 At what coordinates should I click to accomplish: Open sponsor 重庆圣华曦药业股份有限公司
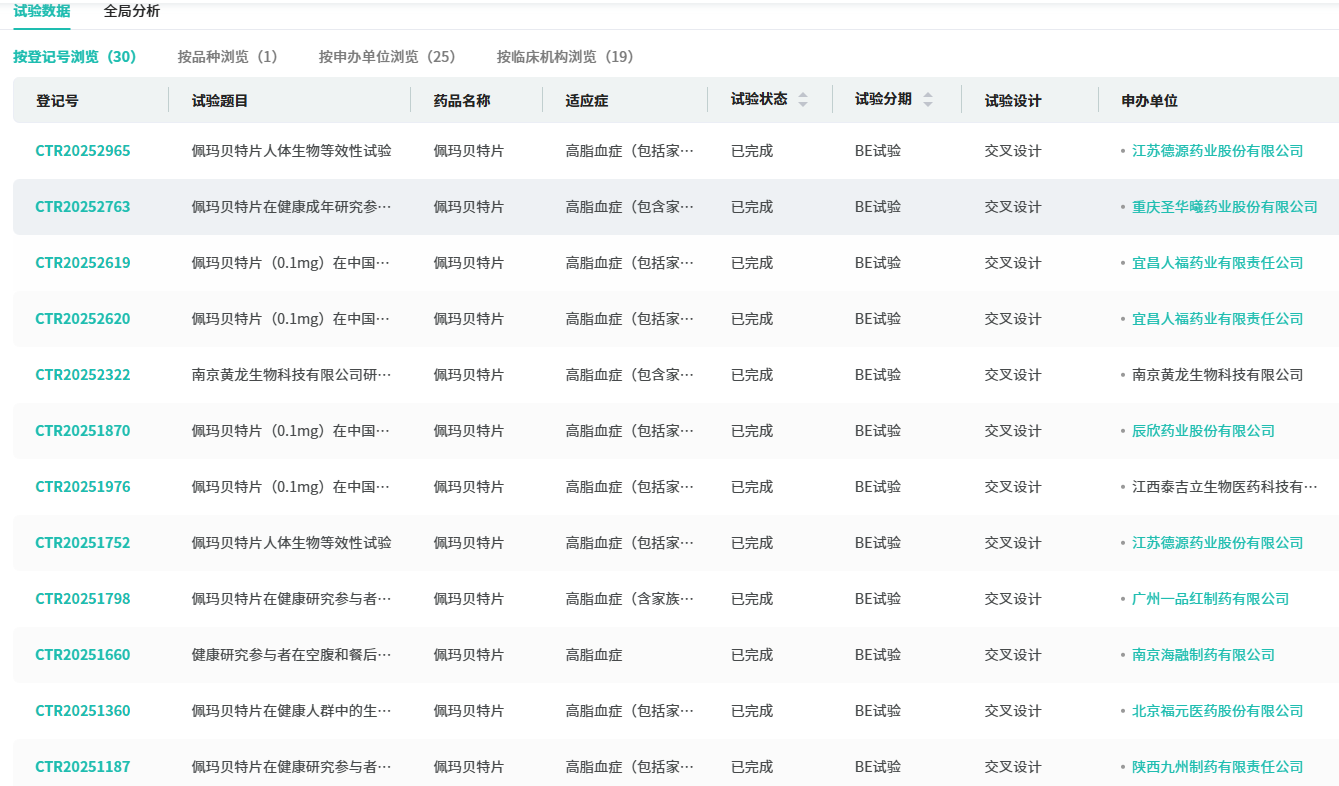[x=1224, y=207]
